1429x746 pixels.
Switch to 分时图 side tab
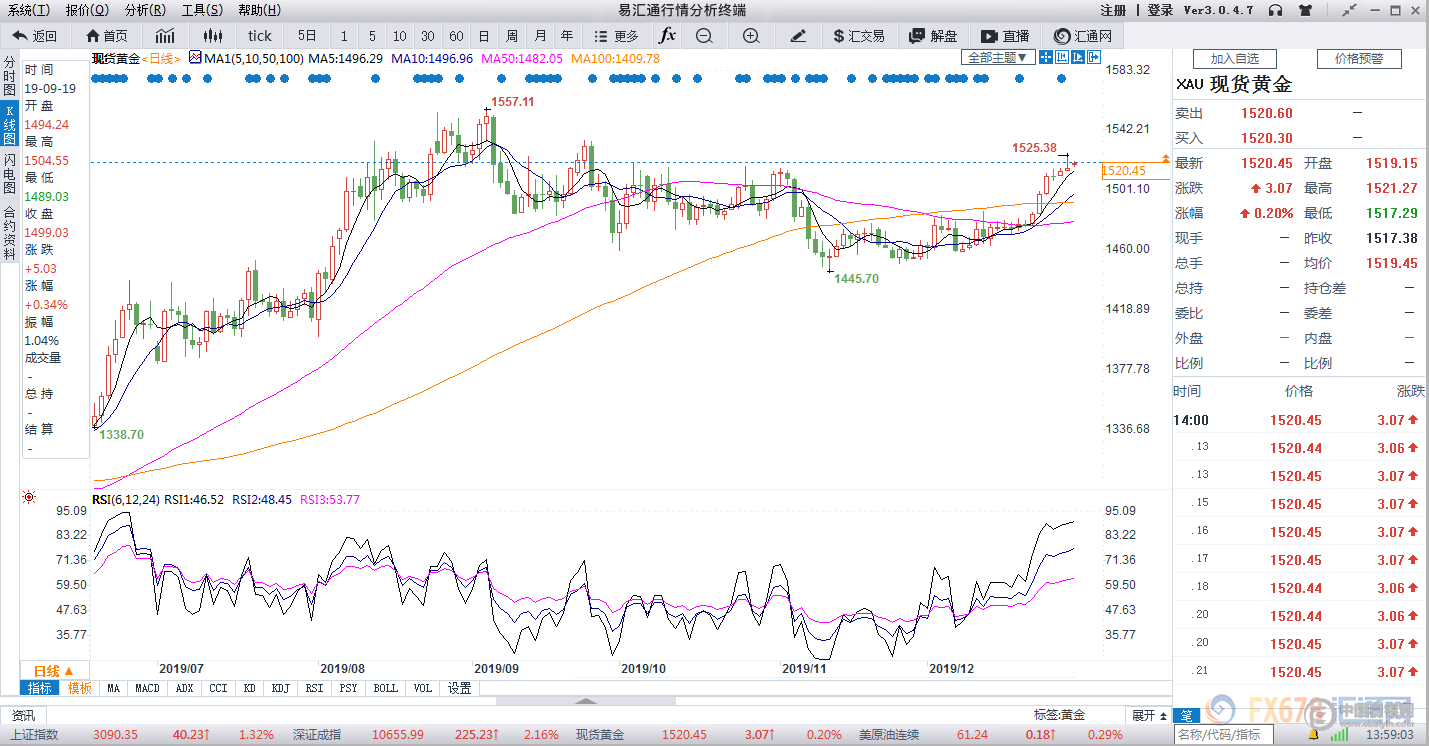pos(9,76)
